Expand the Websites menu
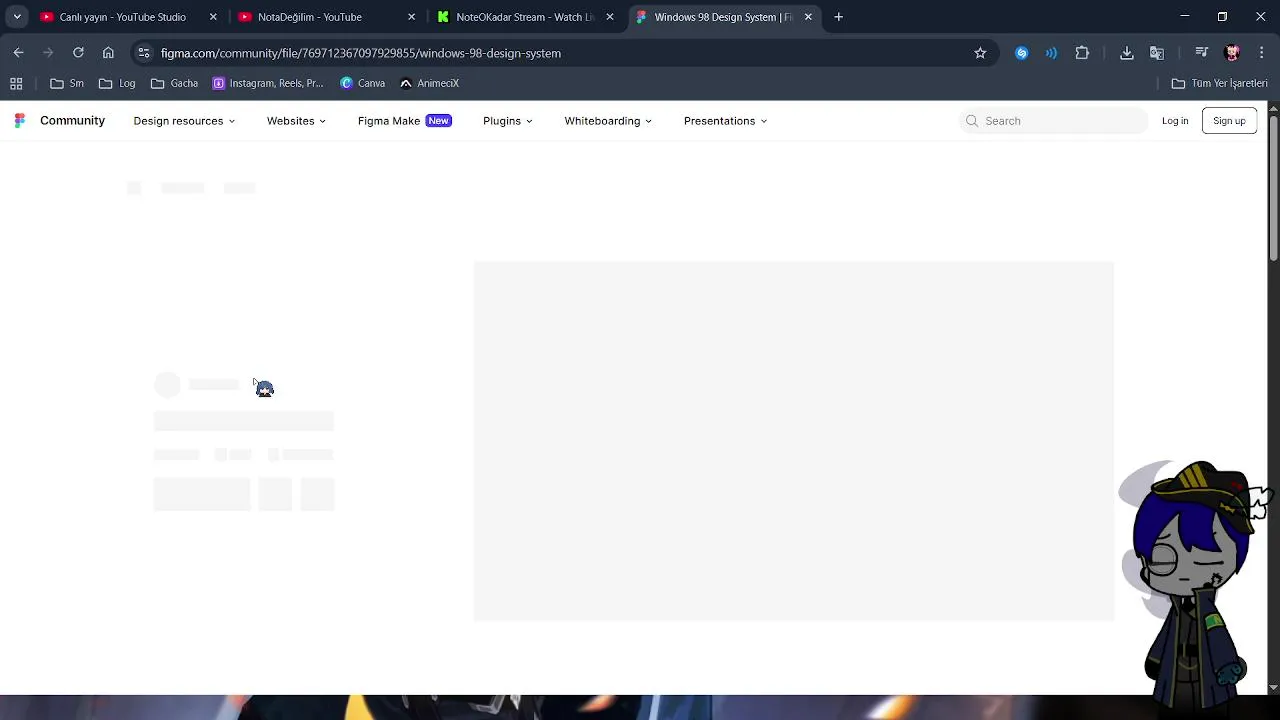The height and width of the screenshot is (720, 1280). (x=296, y=121)
